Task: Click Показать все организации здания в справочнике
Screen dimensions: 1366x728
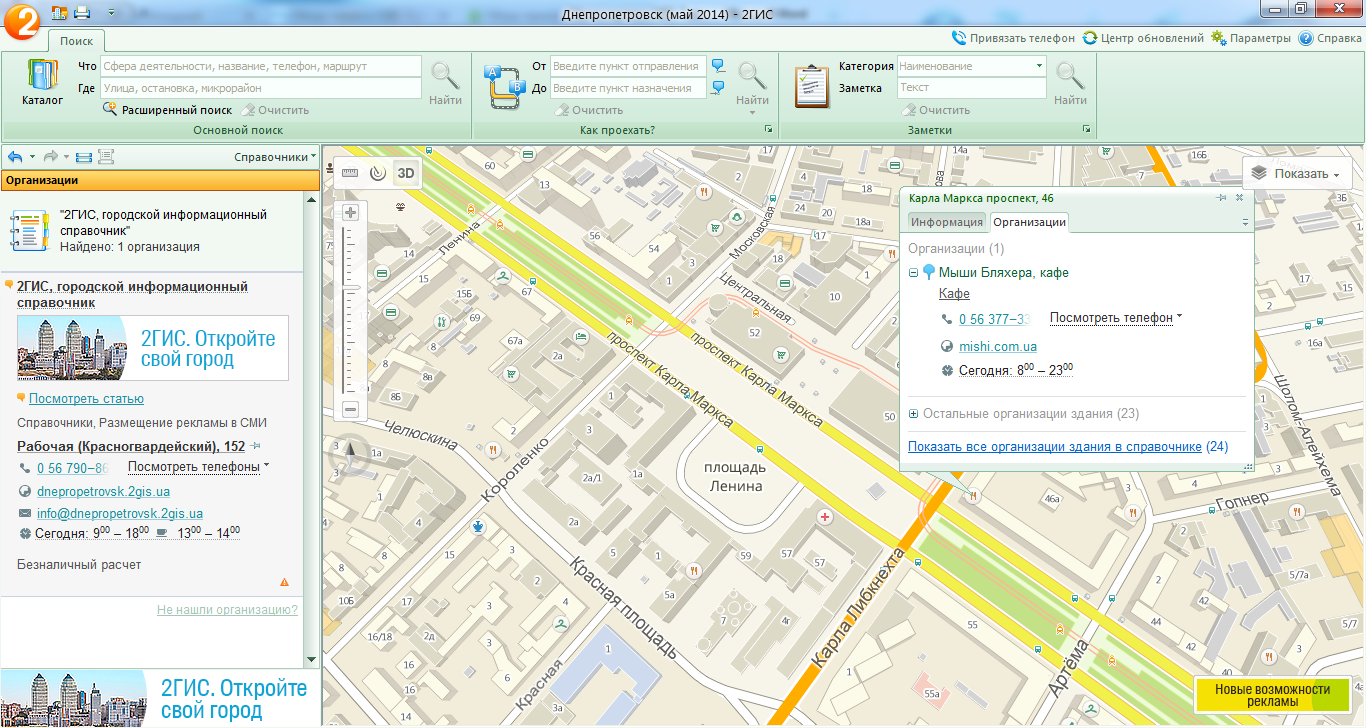Action: pyautogui.click(x=1055, y=446)
